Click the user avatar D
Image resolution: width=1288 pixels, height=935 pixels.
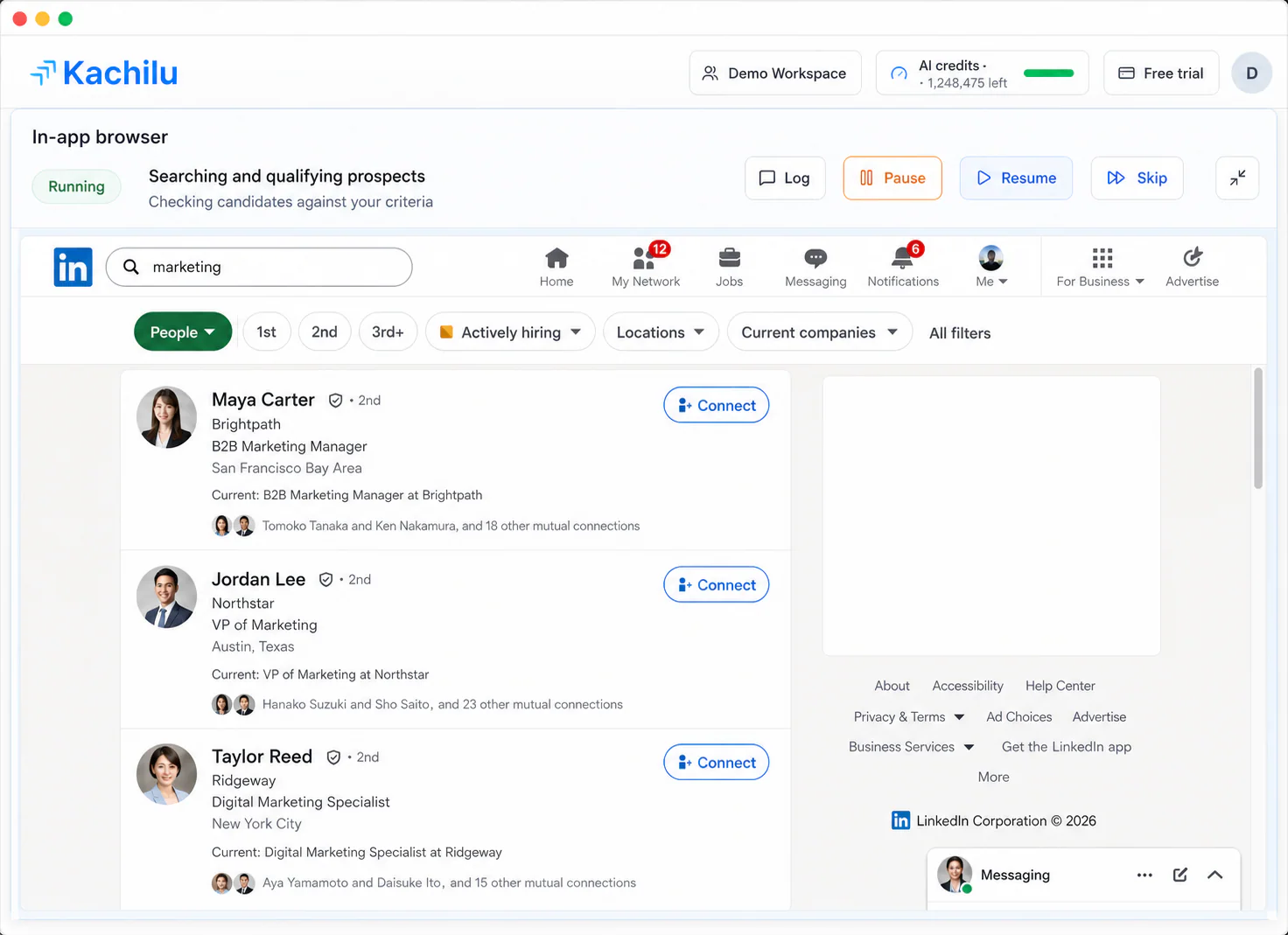click(x=1252, y=73)
